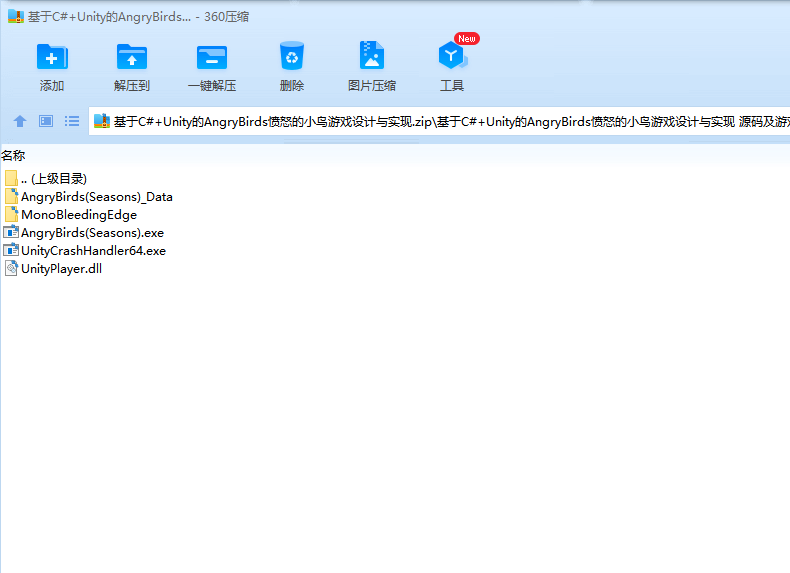Screen dimensions: 790x573
Task: Open the 图片压缩 image compression tool
Action: (372, 55)
